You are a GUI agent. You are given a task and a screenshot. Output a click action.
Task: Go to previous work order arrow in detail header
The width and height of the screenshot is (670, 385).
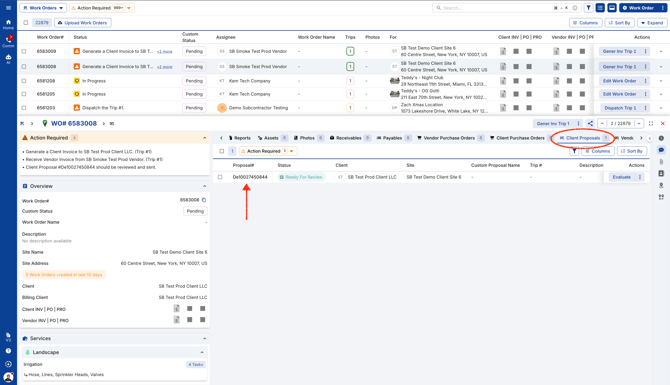[x=602, y=123]
